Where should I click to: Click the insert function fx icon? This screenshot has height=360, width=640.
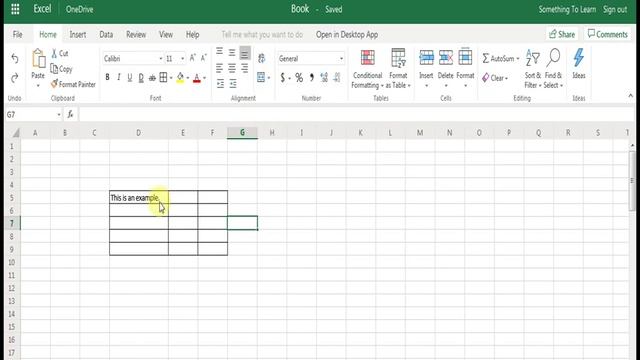click(70, 115)
